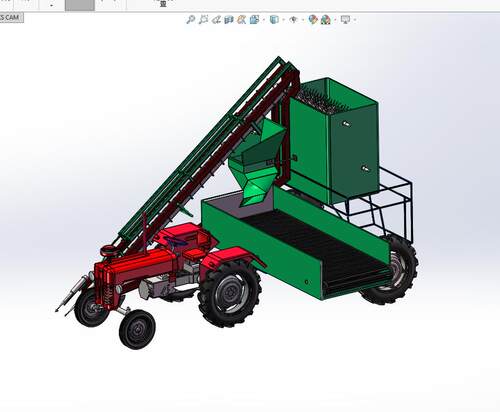This screenshot has height=412, width=500.
Task: Open the View Orientation icon
Action: [x=254, y=20]
